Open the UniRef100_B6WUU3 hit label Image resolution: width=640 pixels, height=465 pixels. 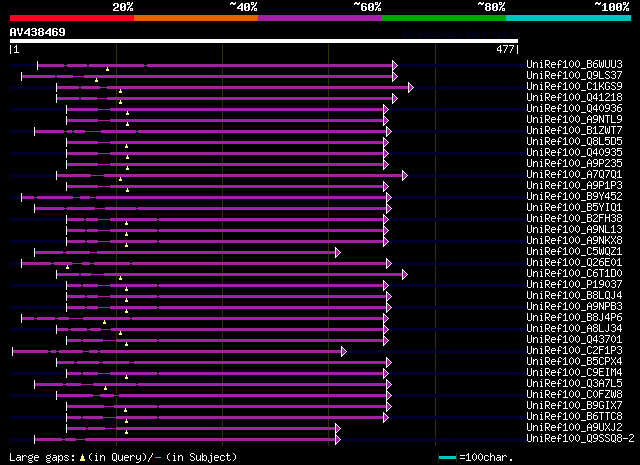tap(574, 65)
